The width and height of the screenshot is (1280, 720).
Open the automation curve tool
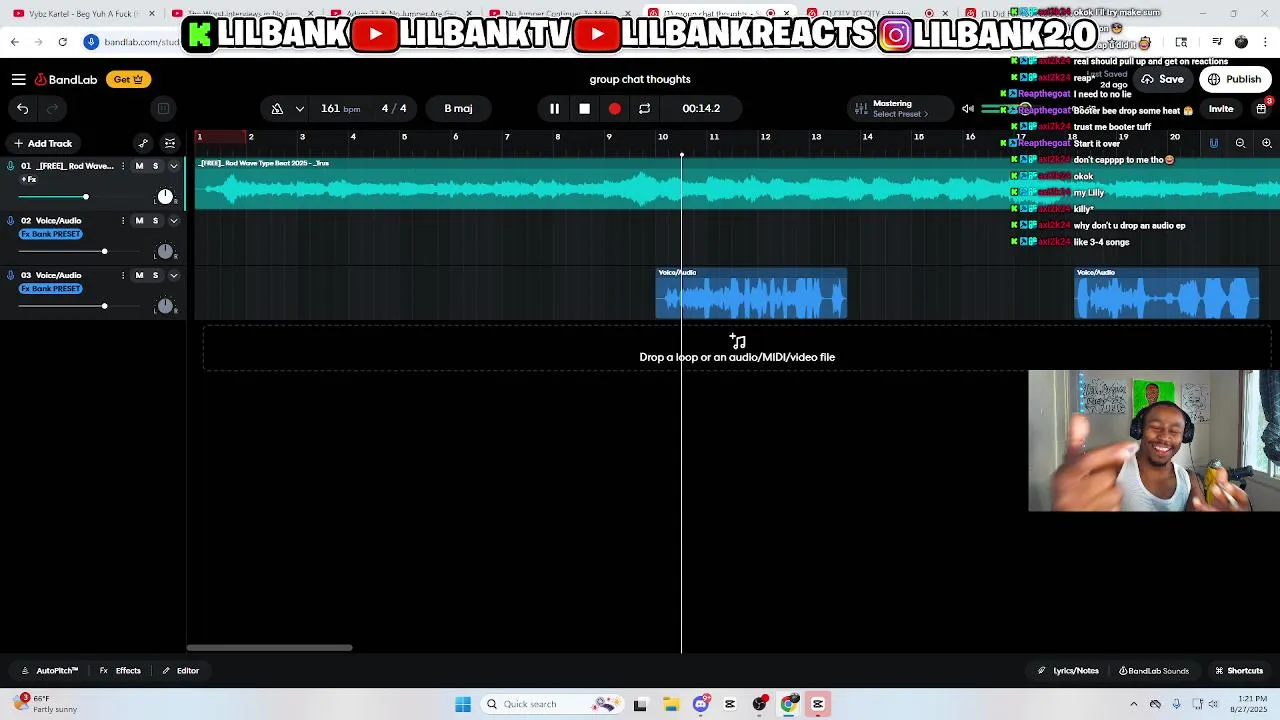(x=143, y=143)
